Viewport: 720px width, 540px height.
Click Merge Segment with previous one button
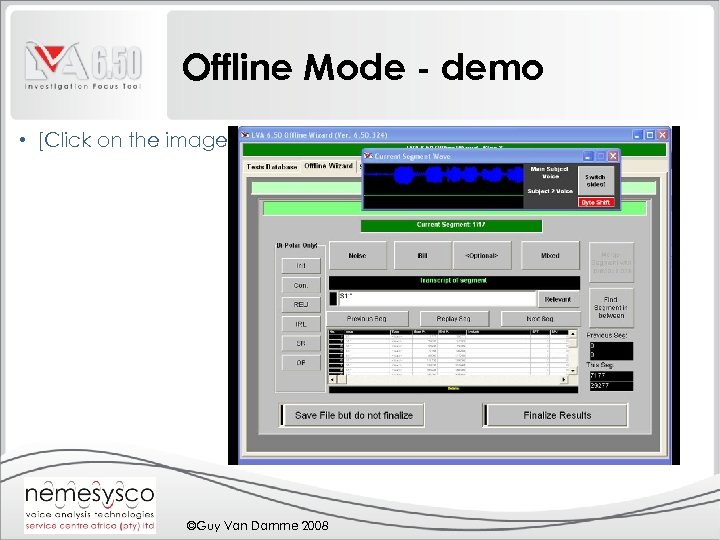pyautogui.click(x=611, y=263)
